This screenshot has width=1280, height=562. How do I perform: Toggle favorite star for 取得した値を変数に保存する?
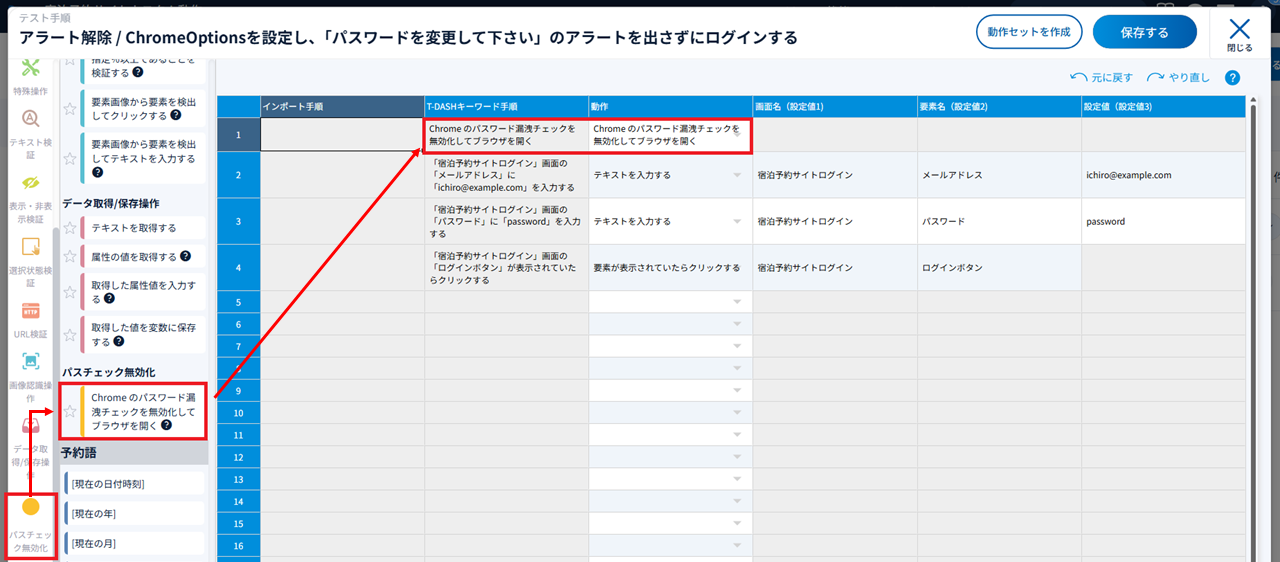70,334
